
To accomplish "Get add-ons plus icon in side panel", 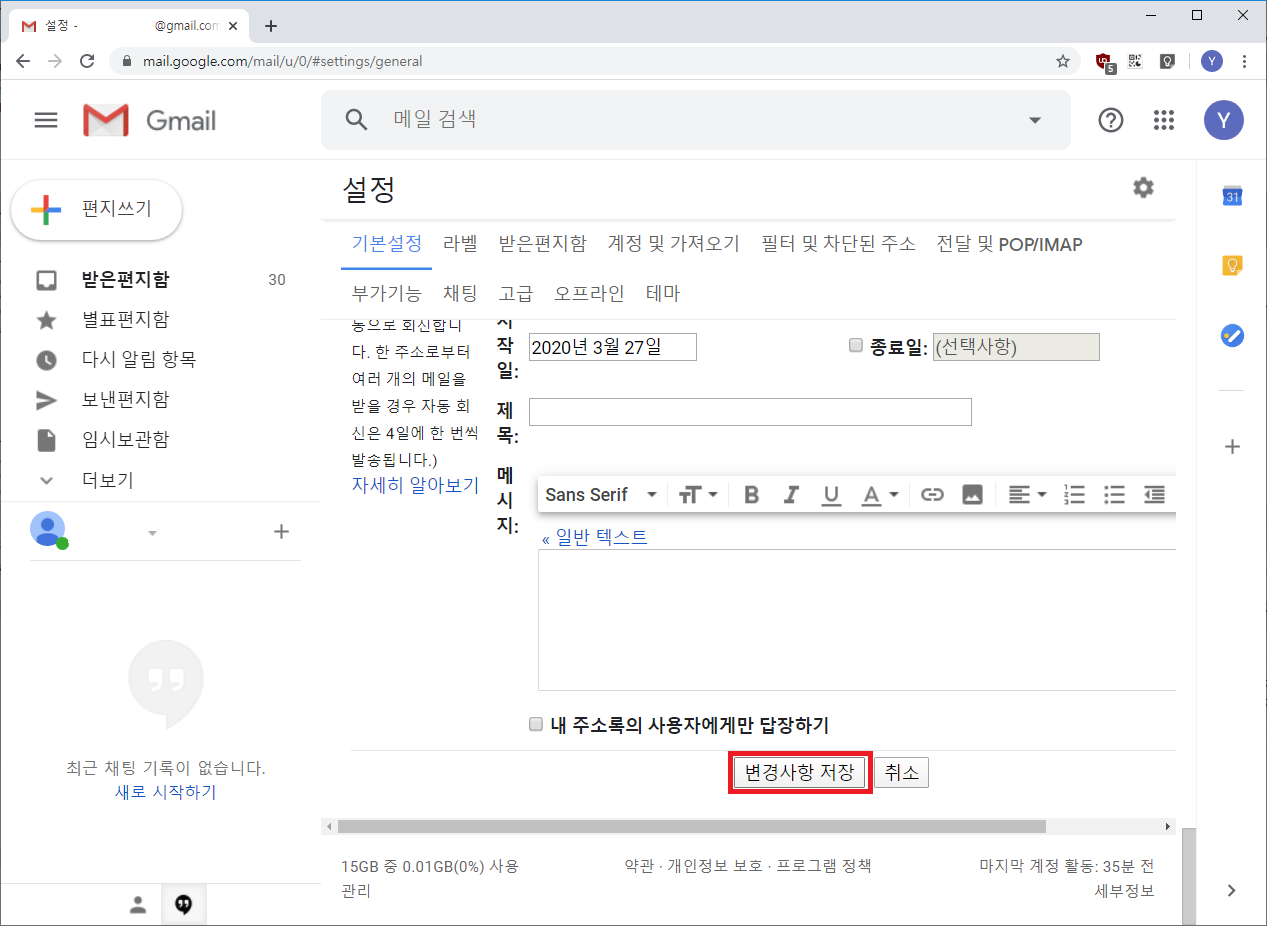I will pyautogui.click(x=1232, y=447).
